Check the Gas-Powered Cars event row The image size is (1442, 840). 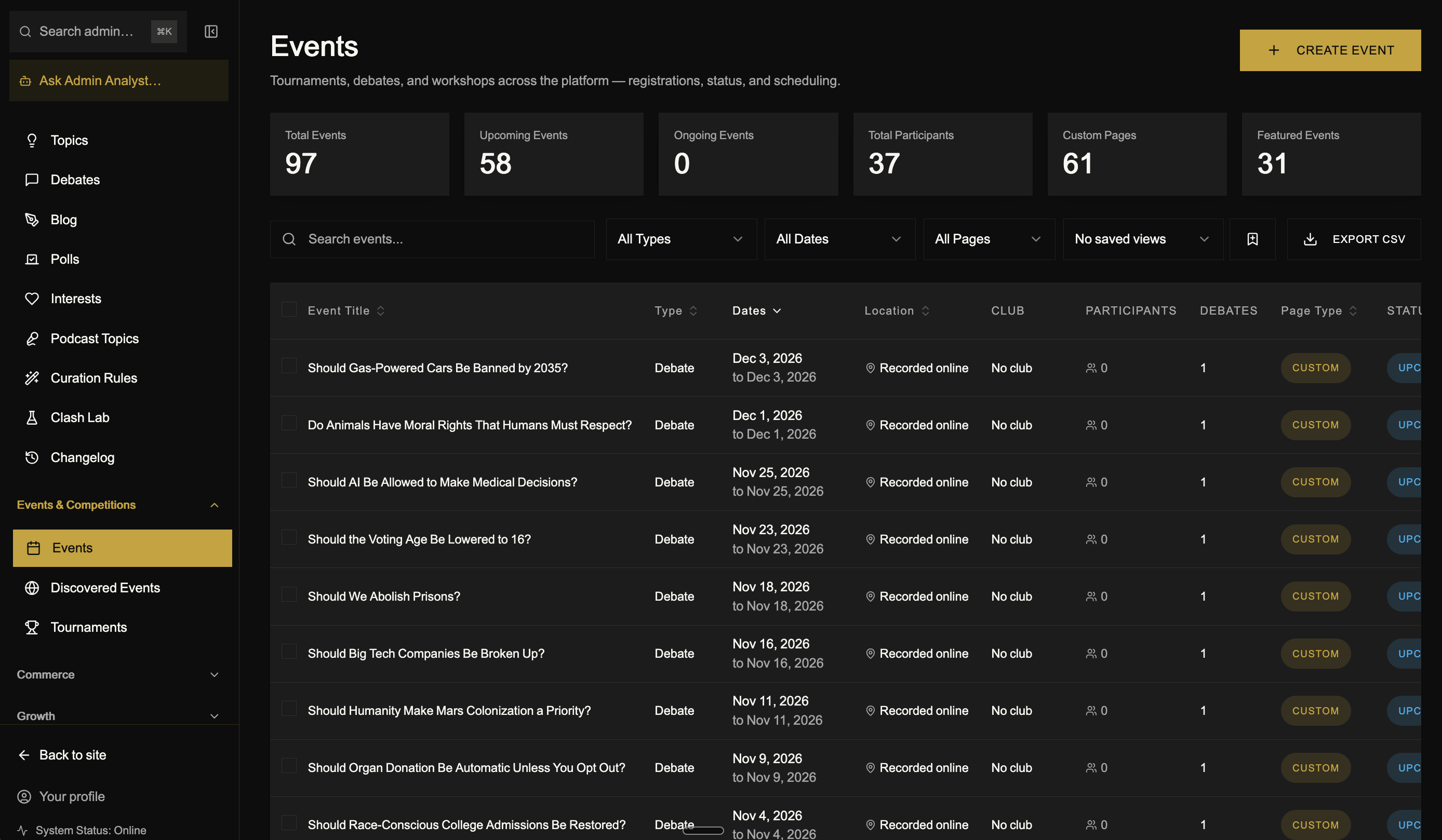coord(289,365)
